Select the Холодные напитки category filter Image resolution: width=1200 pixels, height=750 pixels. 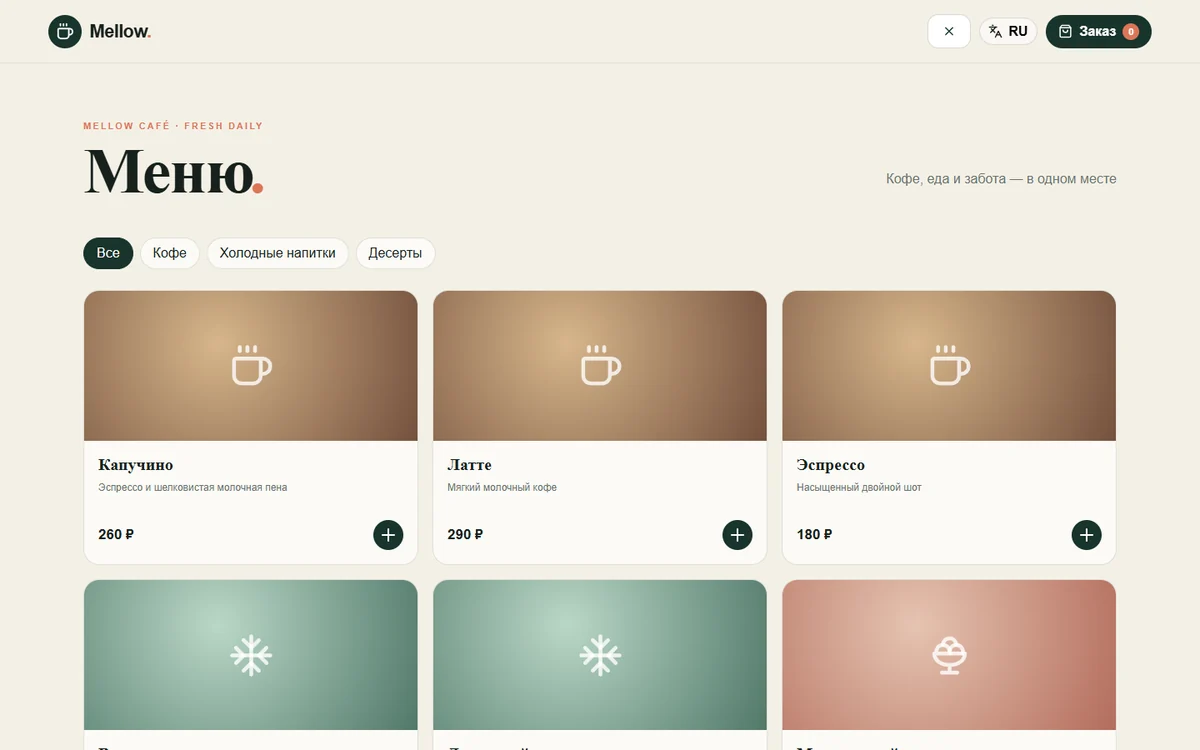click(278, 253)
